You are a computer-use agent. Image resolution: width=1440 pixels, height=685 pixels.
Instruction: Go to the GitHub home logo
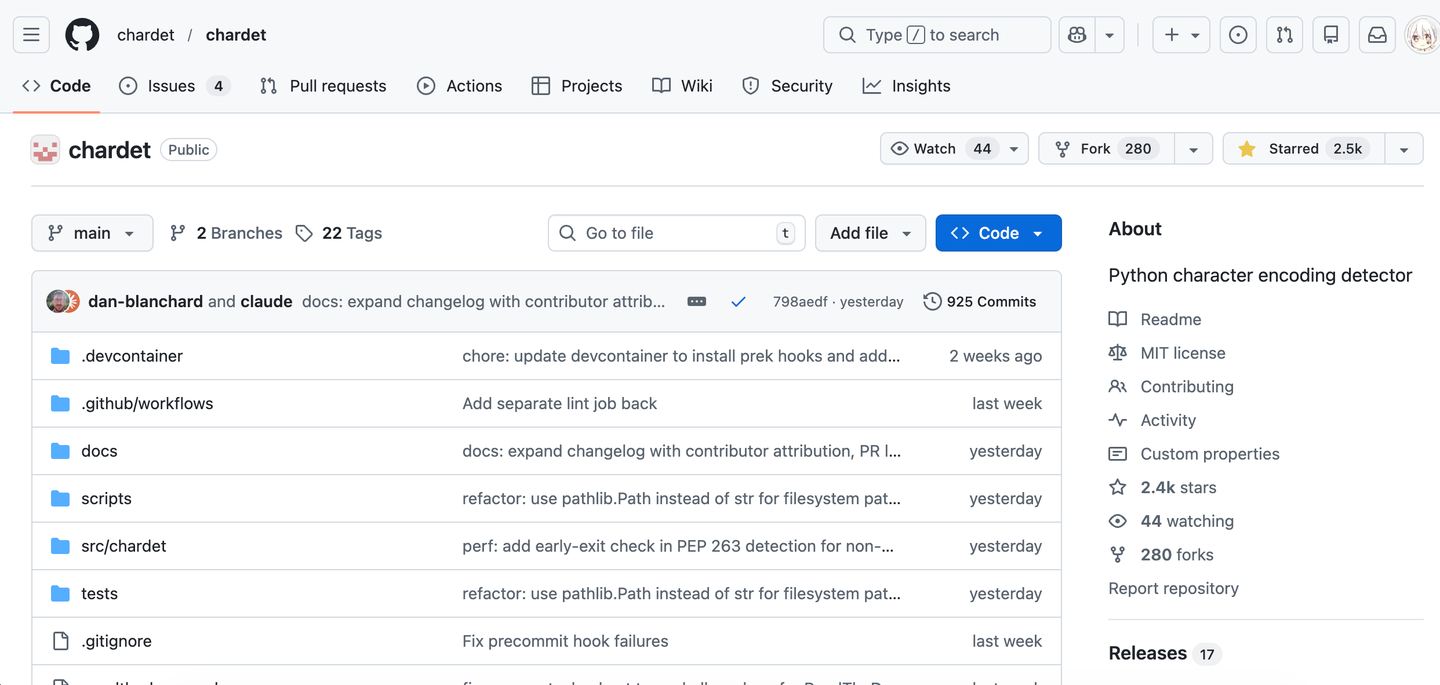pos(82,35)
